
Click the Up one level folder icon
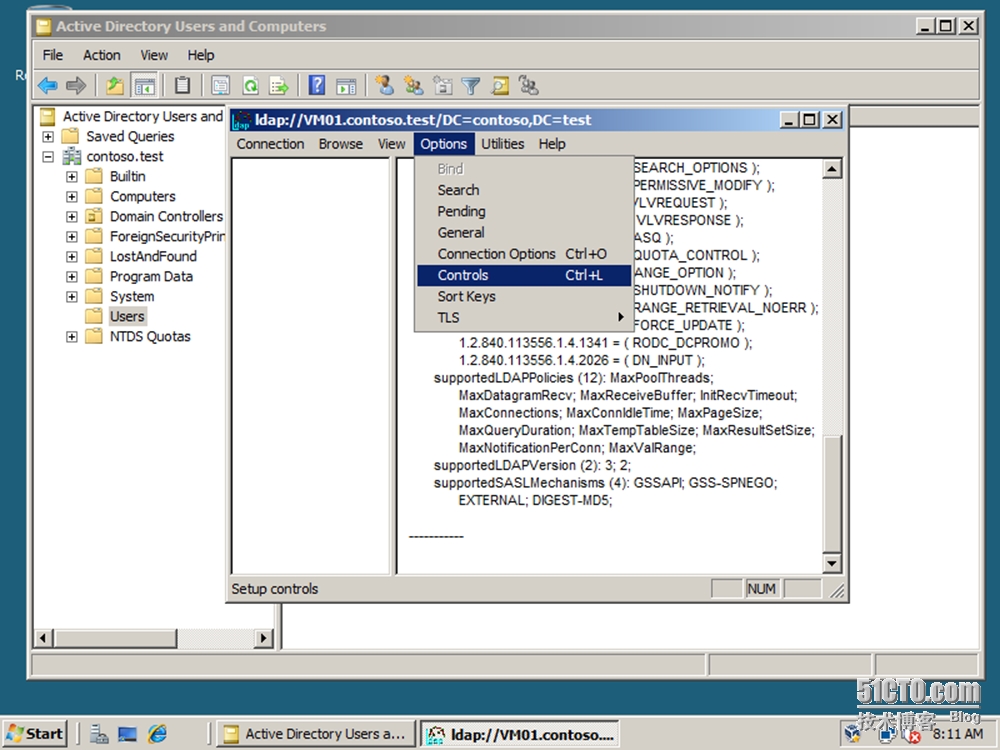115,85
